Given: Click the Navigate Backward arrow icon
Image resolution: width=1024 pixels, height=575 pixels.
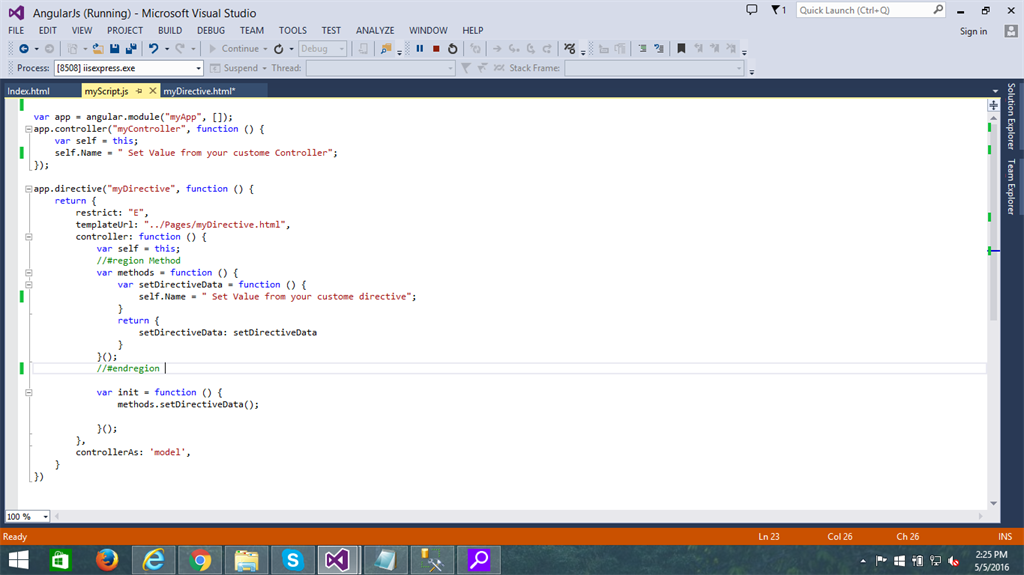Looking at the screenshot, I should click(x=24, y=49).
